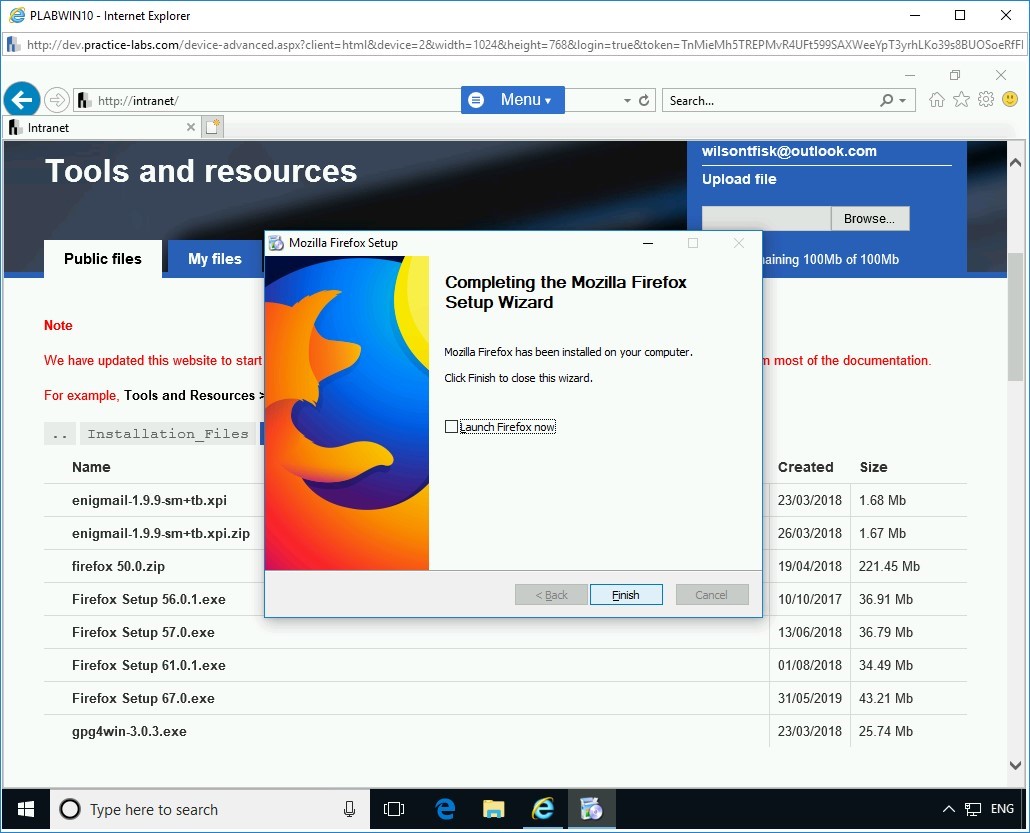The image size is (1030, 833).
Task: Launch Internet Explorer from the taskbar
Action: (543, 809)
